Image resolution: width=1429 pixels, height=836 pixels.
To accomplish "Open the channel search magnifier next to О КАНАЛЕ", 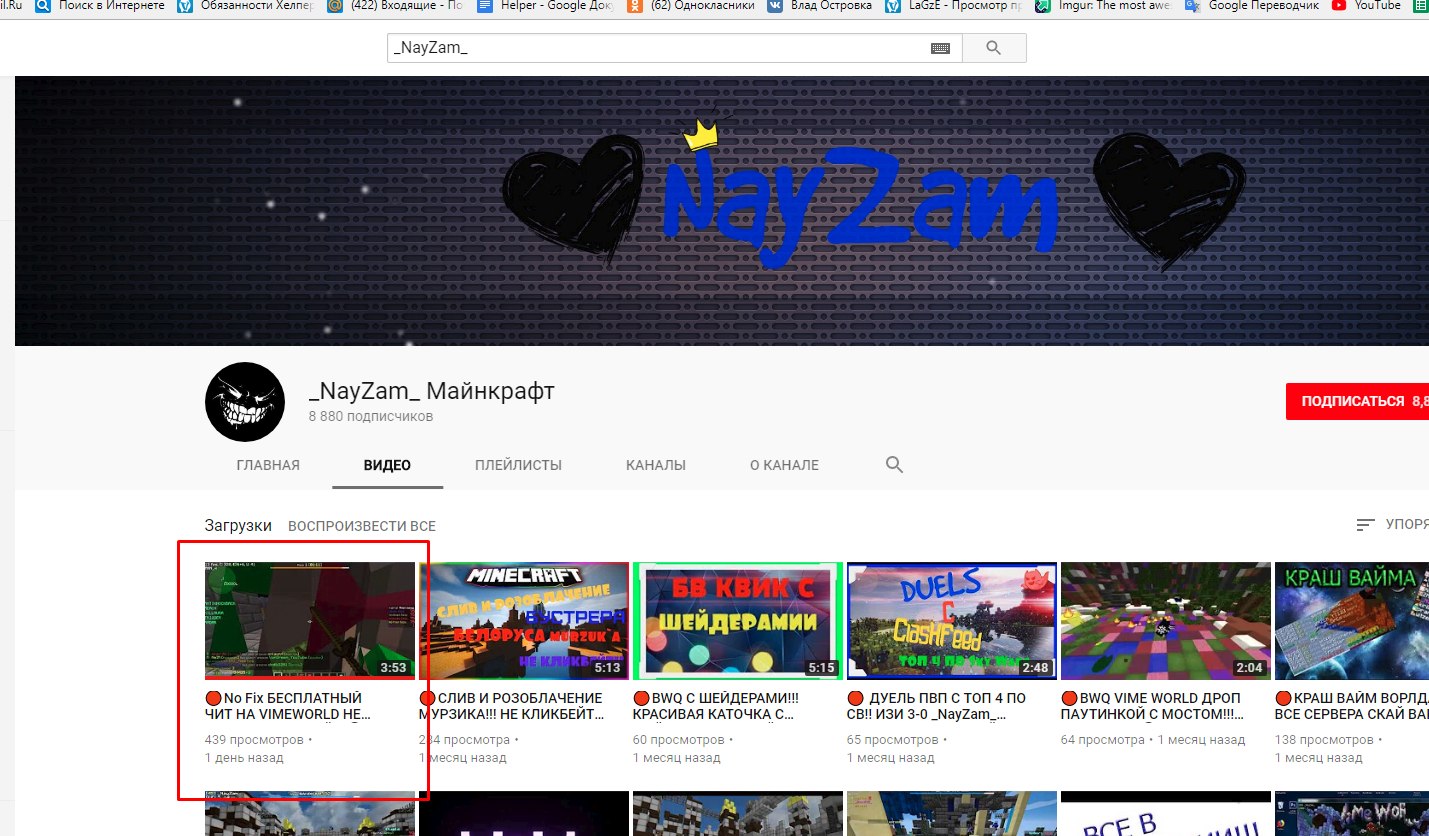I will tap(895, 465).
